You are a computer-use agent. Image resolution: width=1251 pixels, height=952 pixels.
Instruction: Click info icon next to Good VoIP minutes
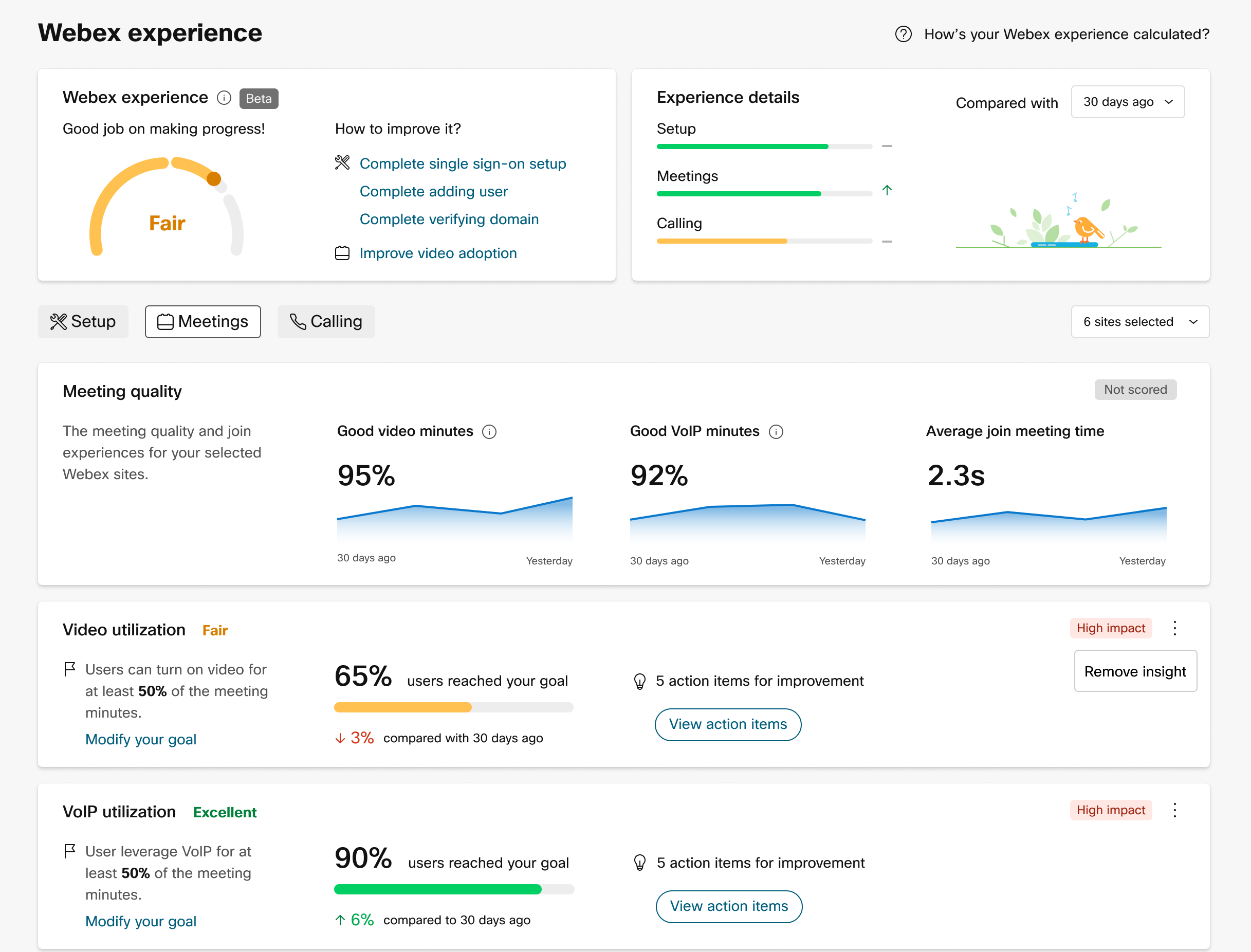pyautogui.click(x=776, y=432)
